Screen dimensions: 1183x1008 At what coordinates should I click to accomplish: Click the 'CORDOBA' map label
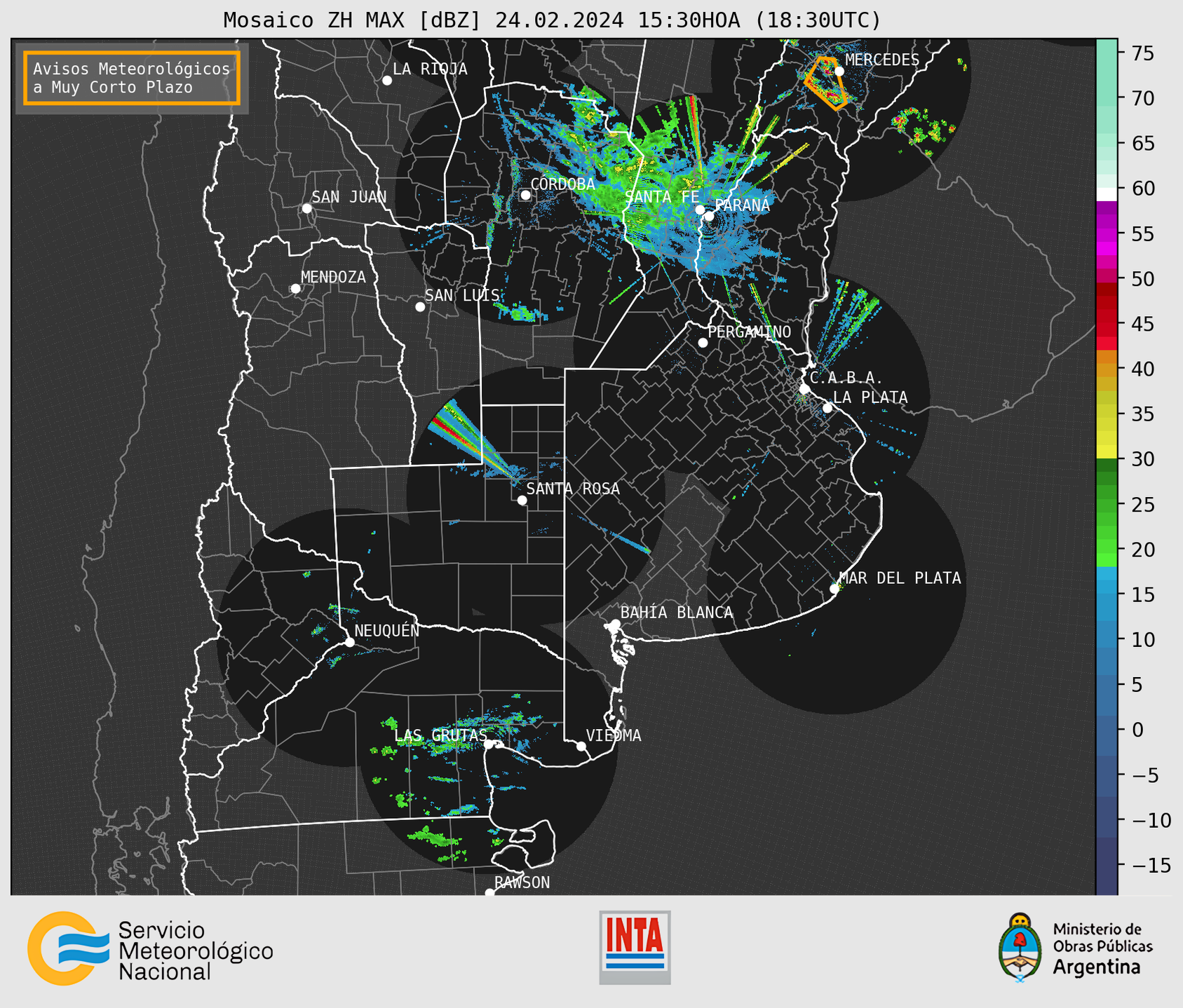(563, 184)
